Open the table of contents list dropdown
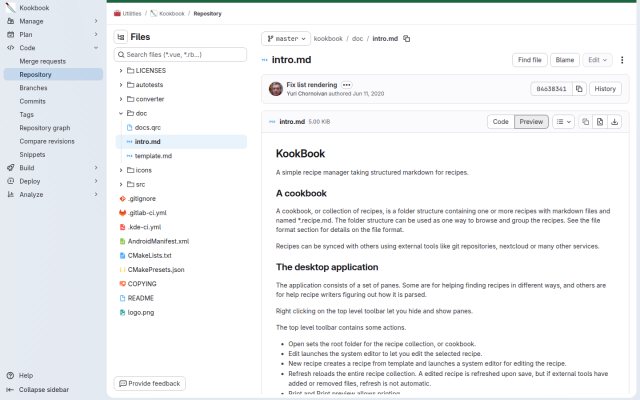Screen dimensions: 640x400 [x=564, y=122]
